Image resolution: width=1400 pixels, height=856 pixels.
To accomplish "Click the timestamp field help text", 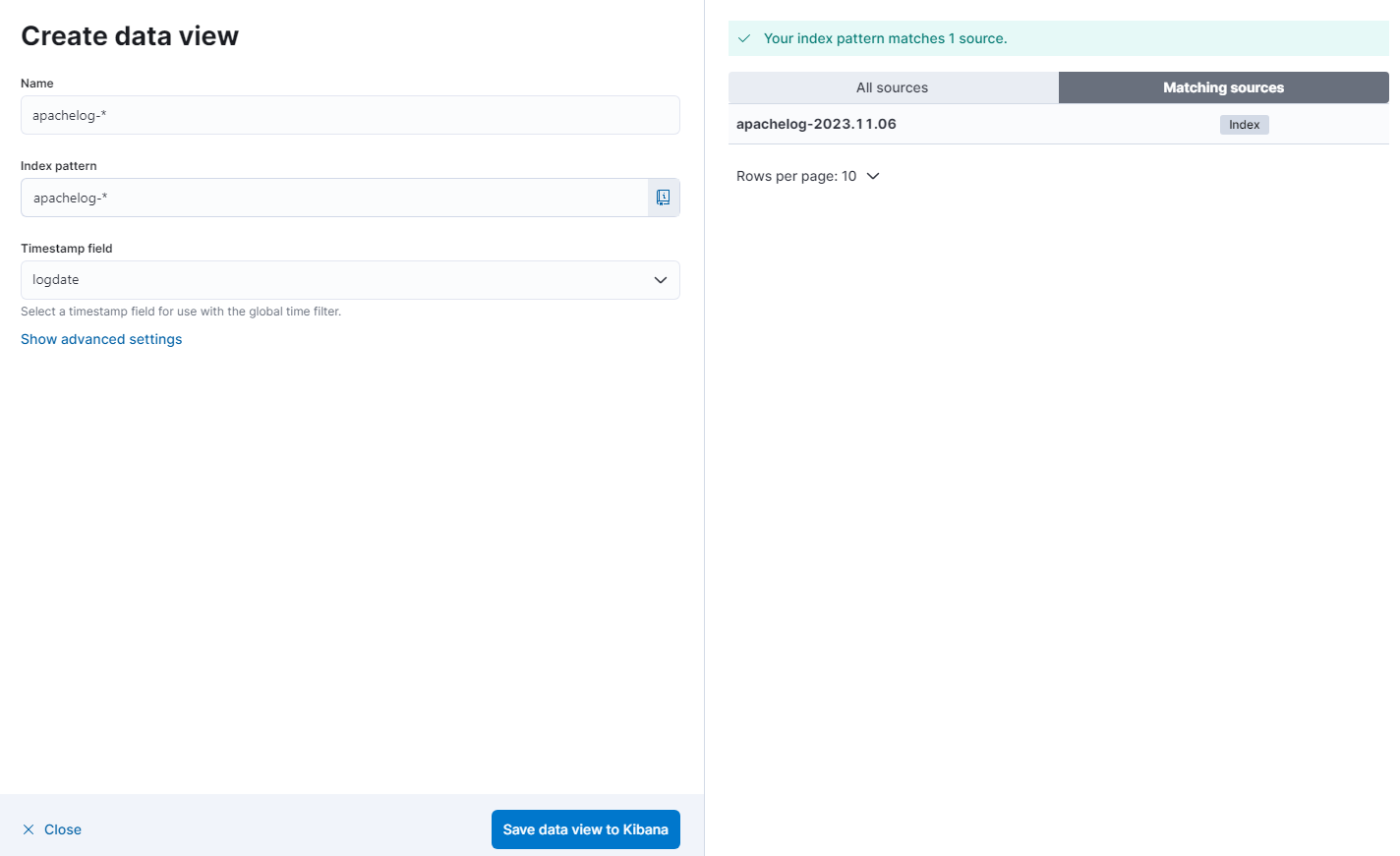I will (181, 312).
